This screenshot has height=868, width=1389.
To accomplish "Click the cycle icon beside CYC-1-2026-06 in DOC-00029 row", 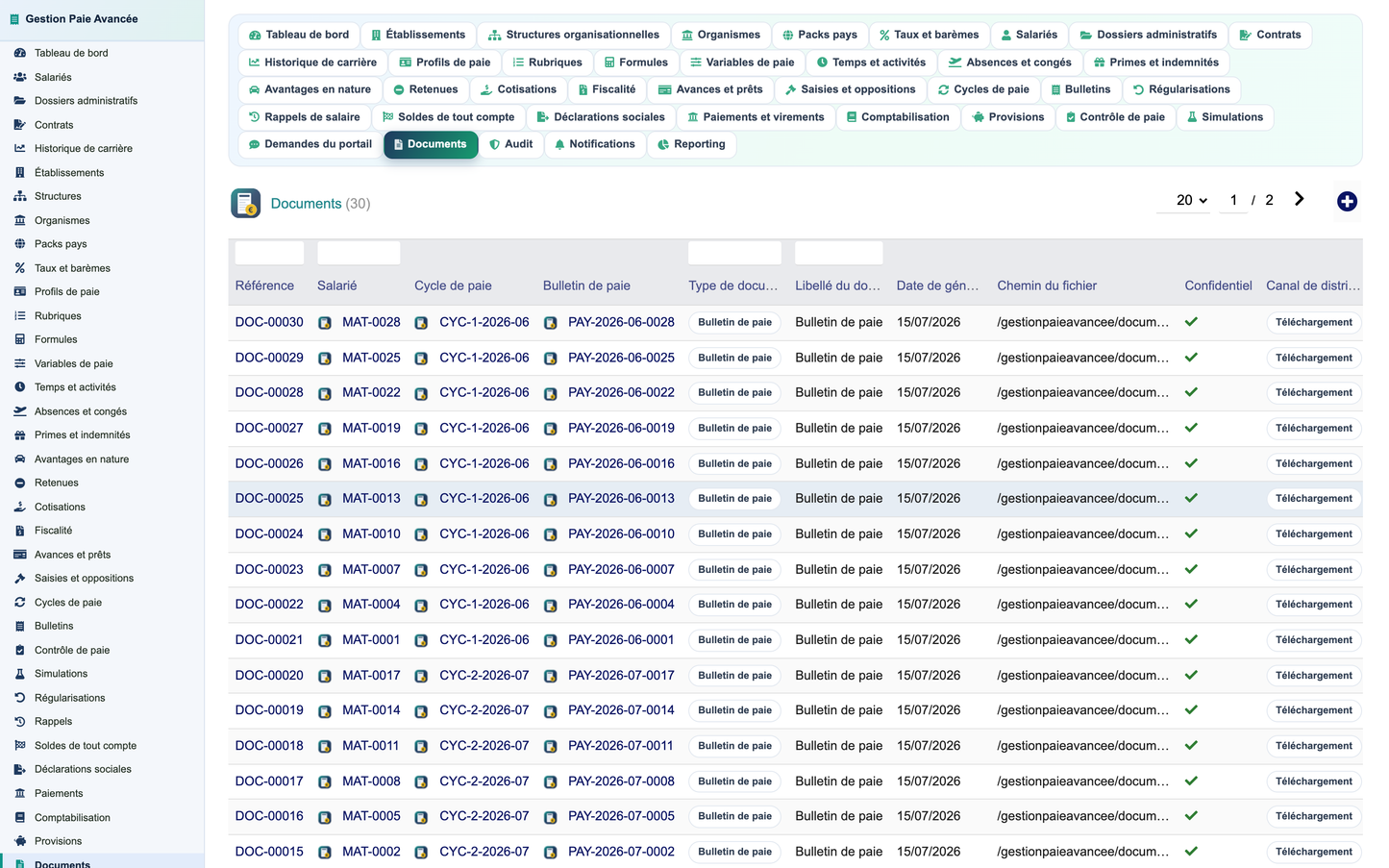I will (x=421, y=359).
